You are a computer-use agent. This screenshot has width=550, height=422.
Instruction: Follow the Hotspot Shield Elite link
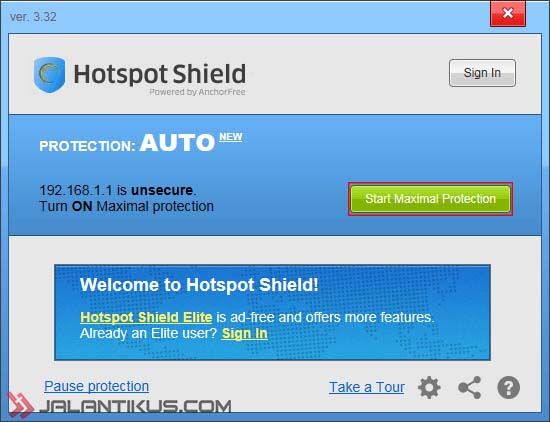[146, 317]
